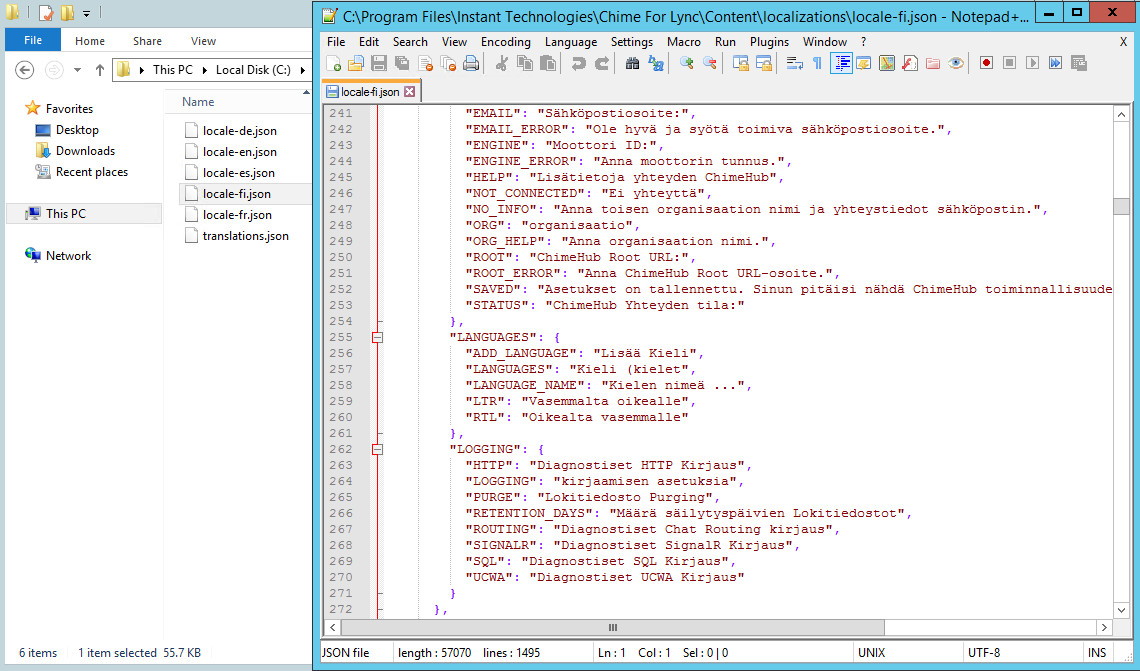Go back in Explorer navigation
1140x671 pixels.
click(x=25, y=70)
